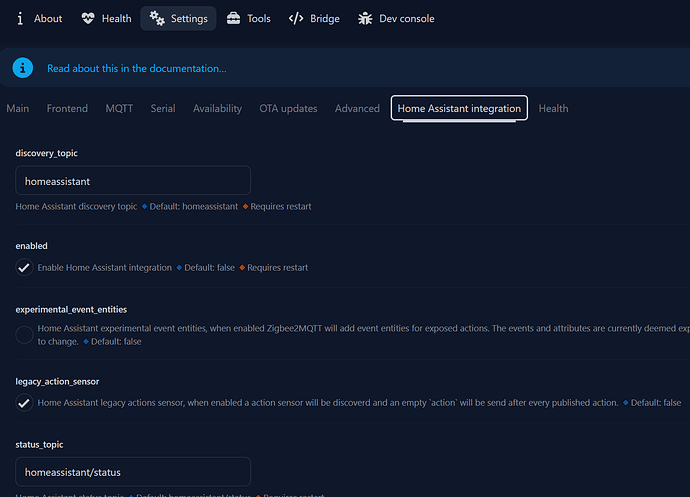Switch to the Health settings tab

pos(554,108)
